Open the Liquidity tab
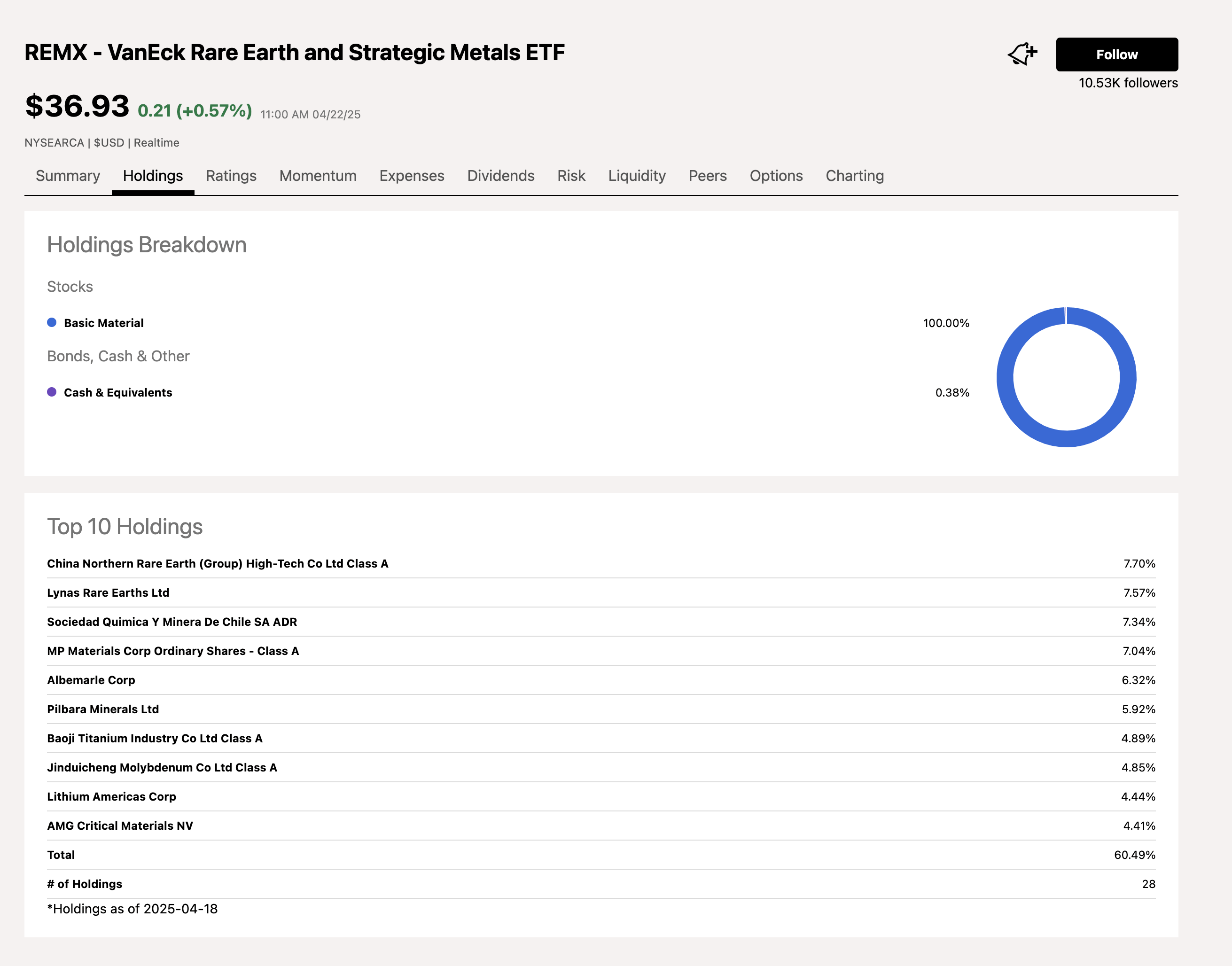Screen dimensions: 1232x966 pyautogui.click(x=637, y=176)
